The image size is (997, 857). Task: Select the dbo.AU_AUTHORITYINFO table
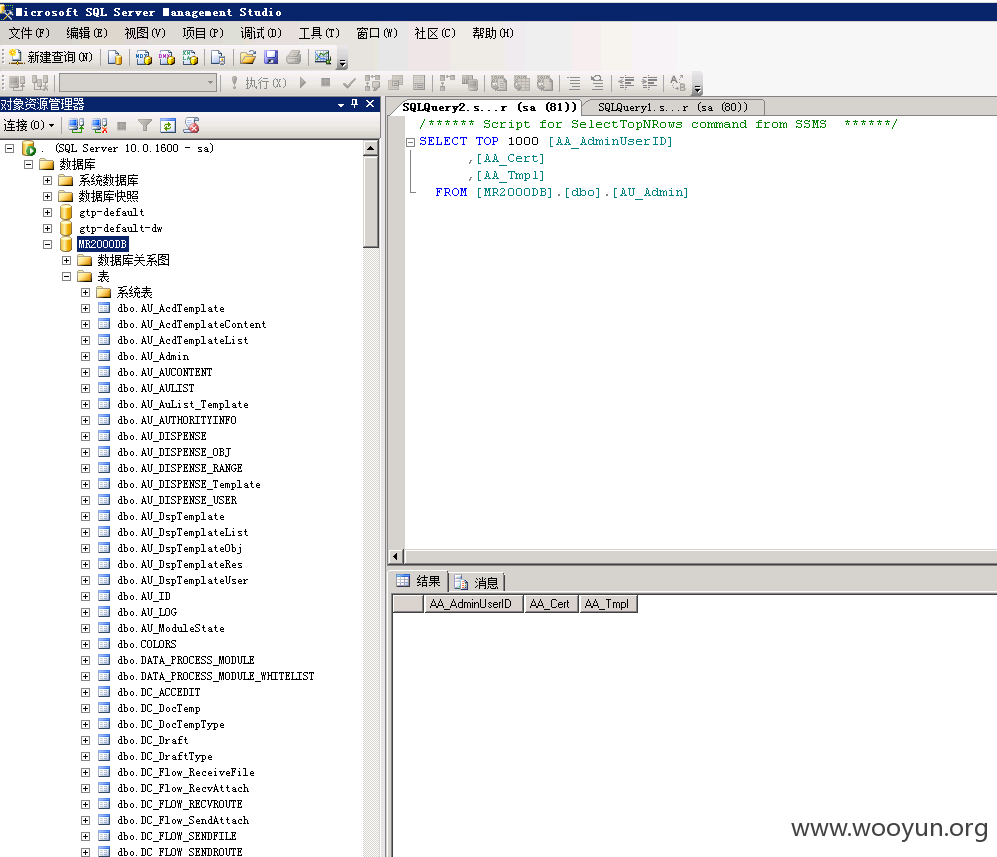177,420
